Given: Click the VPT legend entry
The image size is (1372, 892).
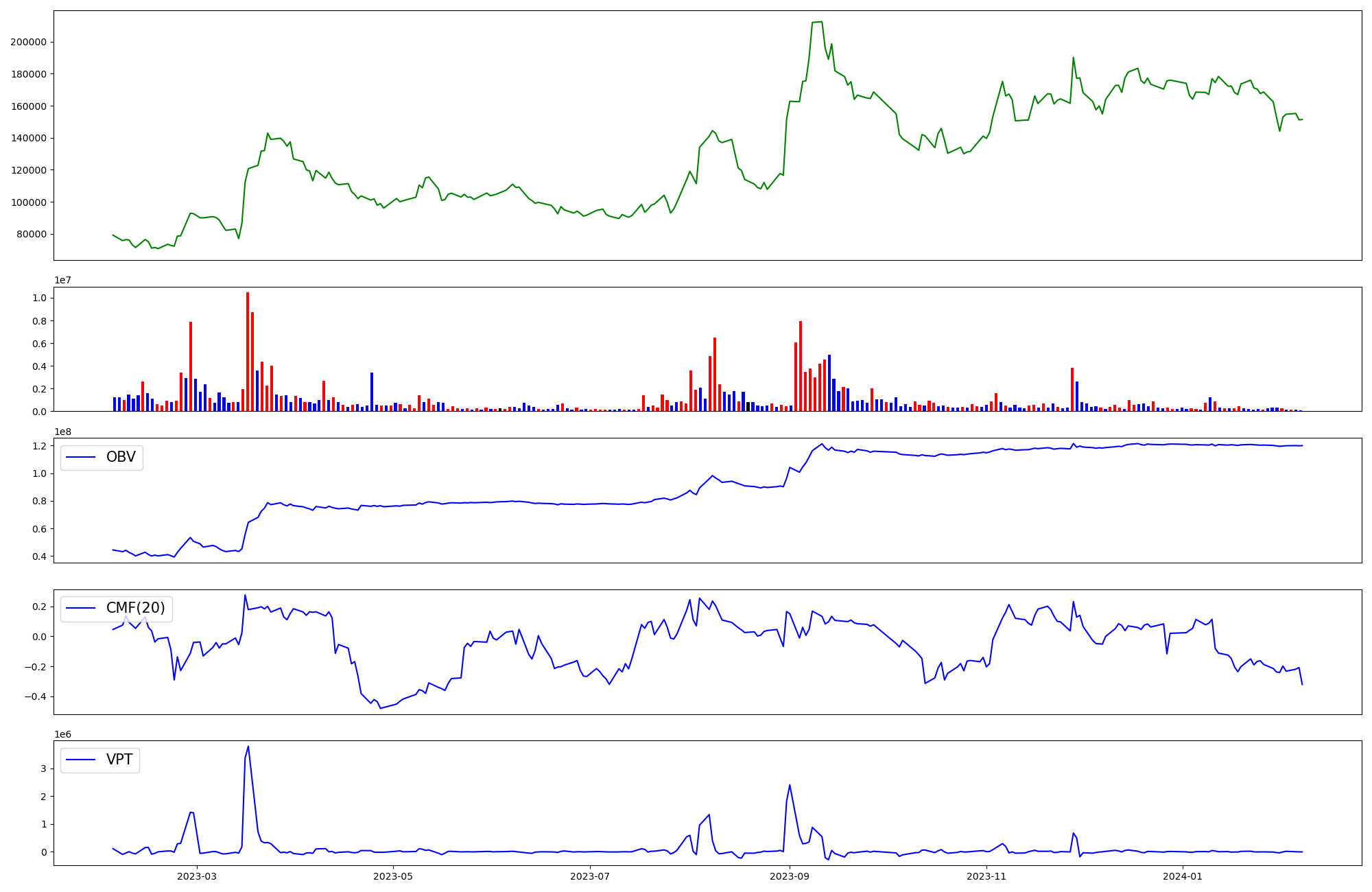Looking at the screenshot, I should pyautogui.click(x=119, y=760).
